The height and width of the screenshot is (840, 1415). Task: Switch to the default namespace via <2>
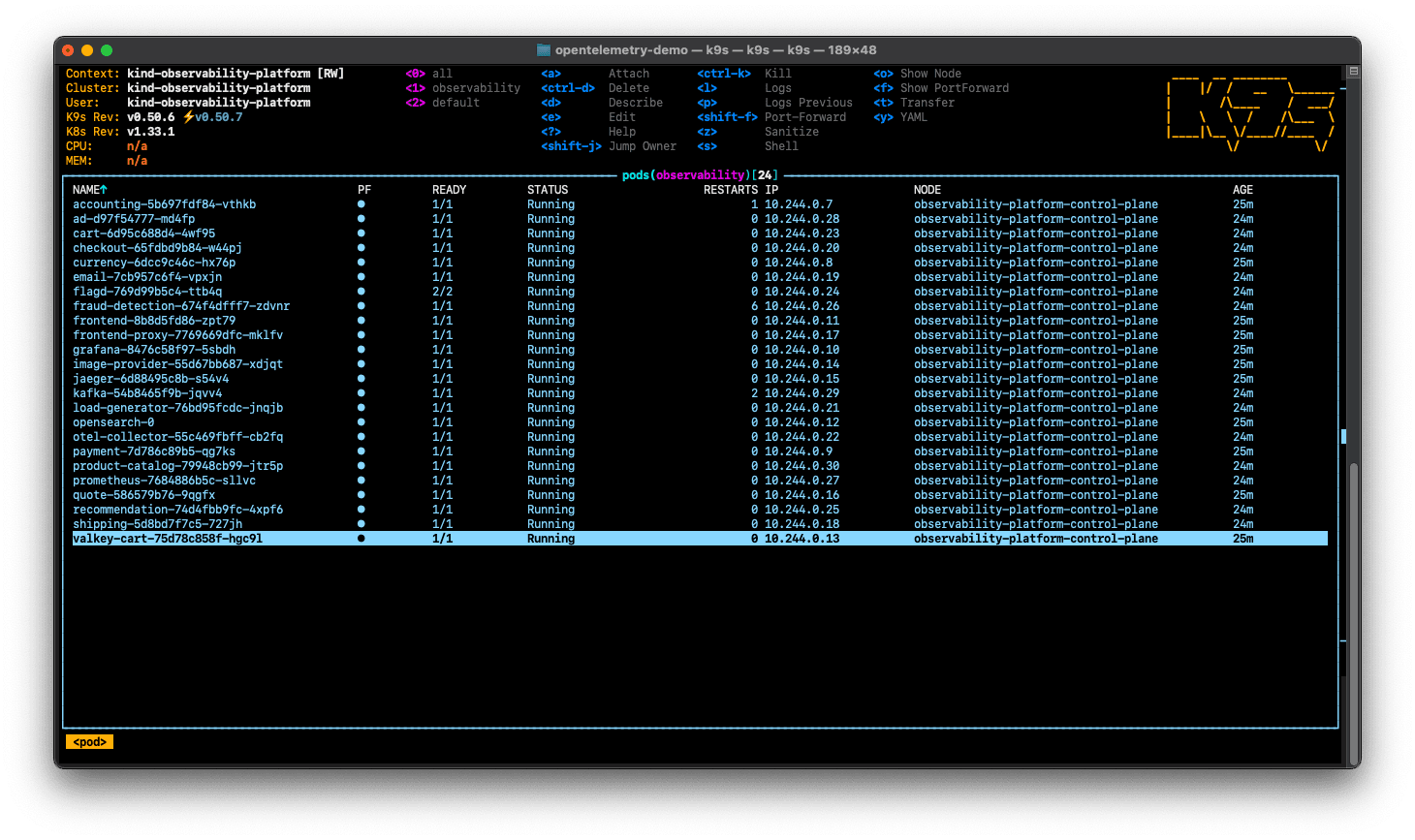(415, 102)
